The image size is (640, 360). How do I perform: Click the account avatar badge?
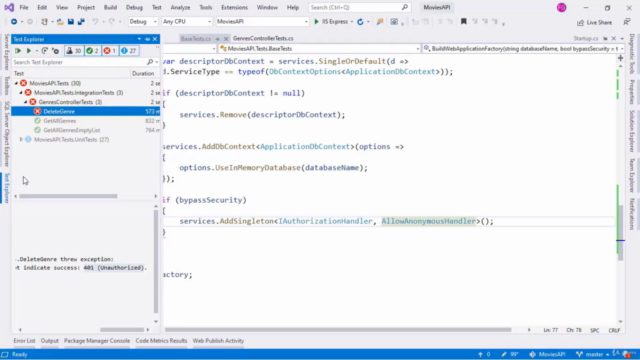[x=562, y=7]
